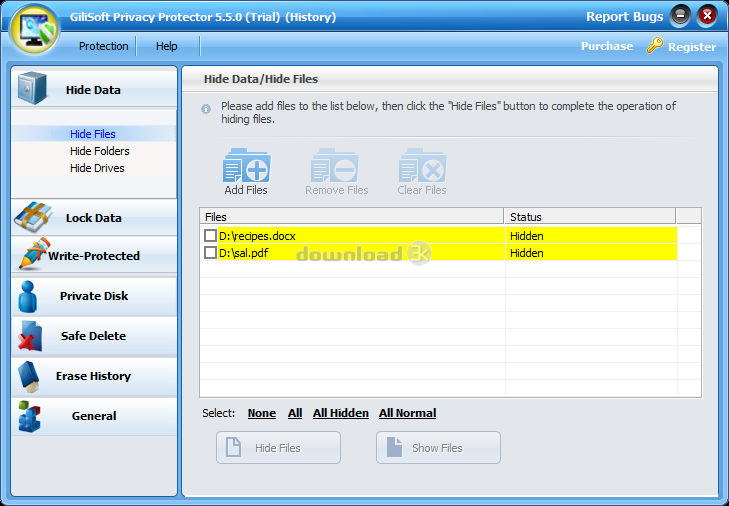Open the Help menu
The width and height of the screenshot is (729, 506).
(x=167, y=46)
